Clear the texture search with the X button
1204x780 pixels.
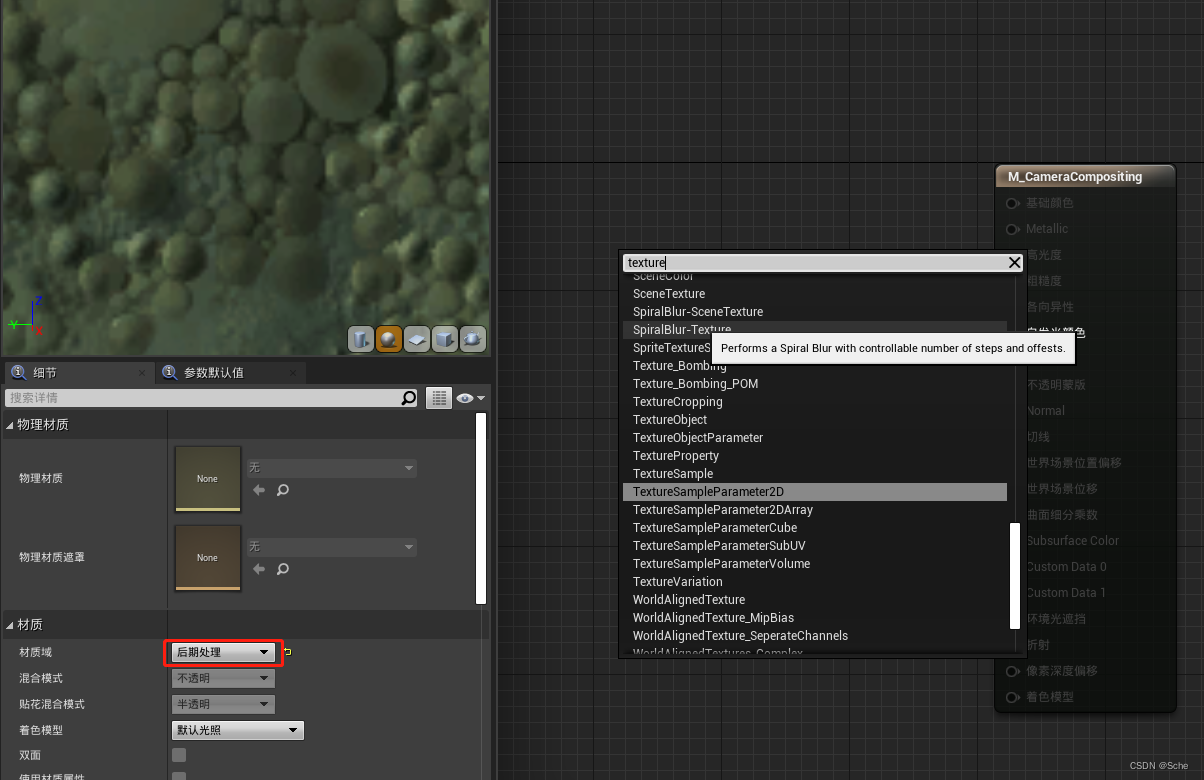tap(1014, 262)
